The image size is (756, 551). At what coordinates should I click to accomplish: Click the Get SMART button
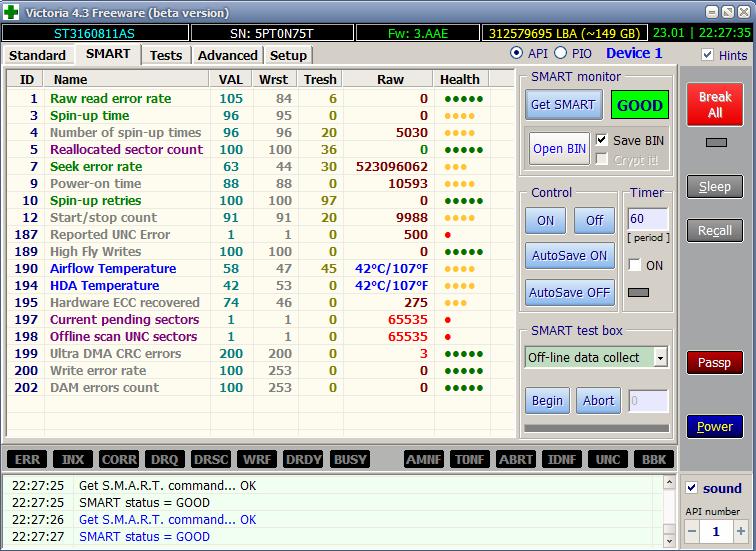(x=563, y=105)
